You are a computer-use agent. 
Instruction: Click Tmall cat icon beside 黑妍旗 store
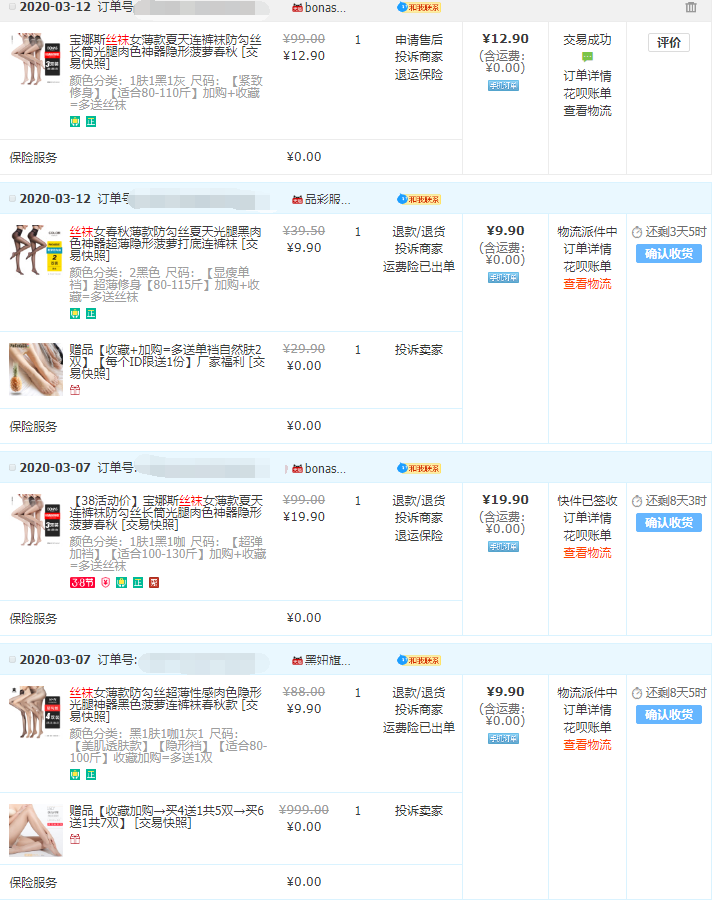(296, 660)
